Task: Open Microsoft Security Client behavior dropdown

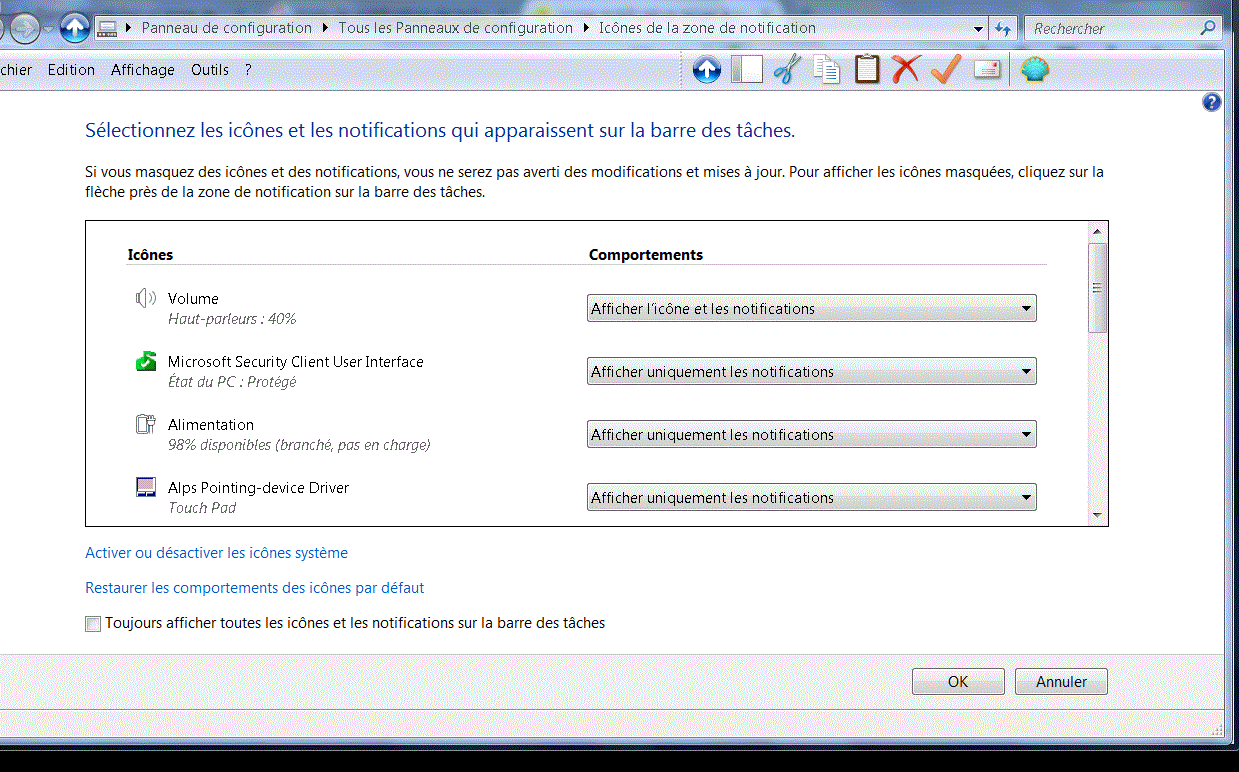Action: point(812,371)
